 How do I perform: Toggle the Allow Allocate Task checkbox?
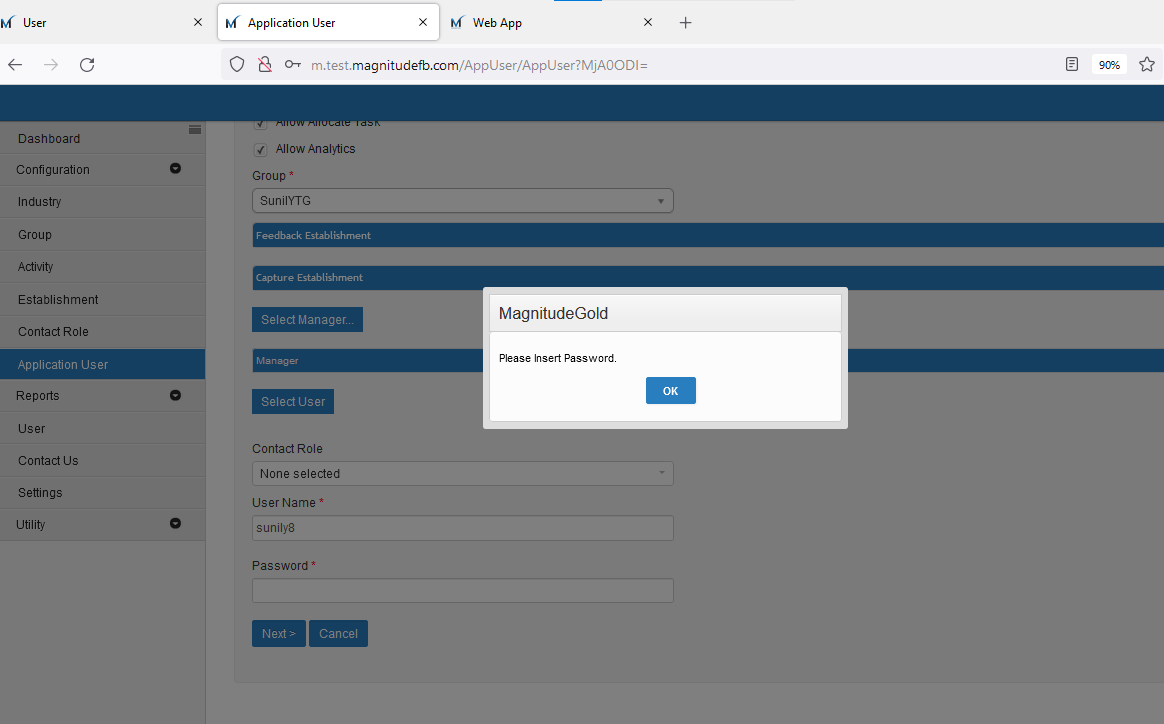260,124
